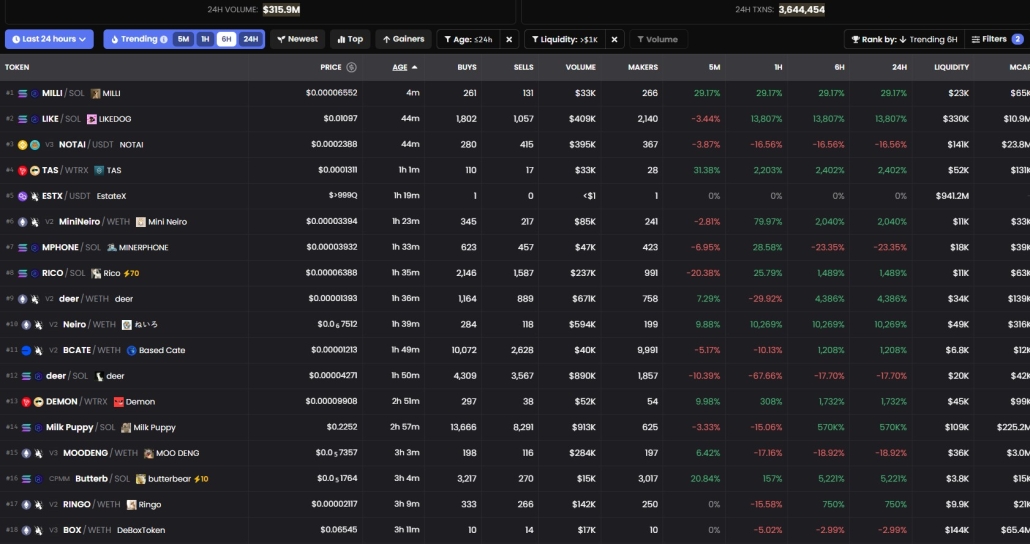Sort by the 5M change column header

[715, 67]
